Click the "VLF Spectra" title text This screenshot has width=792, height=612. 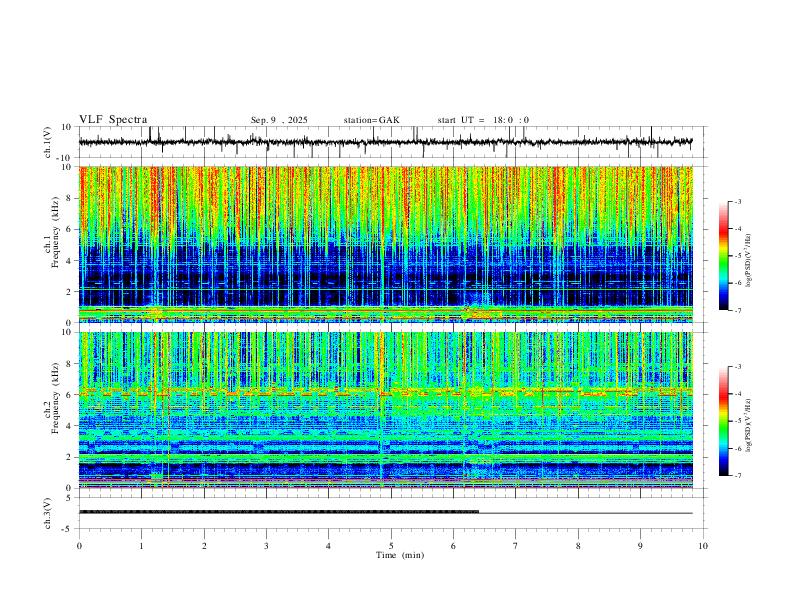[113, 120]
